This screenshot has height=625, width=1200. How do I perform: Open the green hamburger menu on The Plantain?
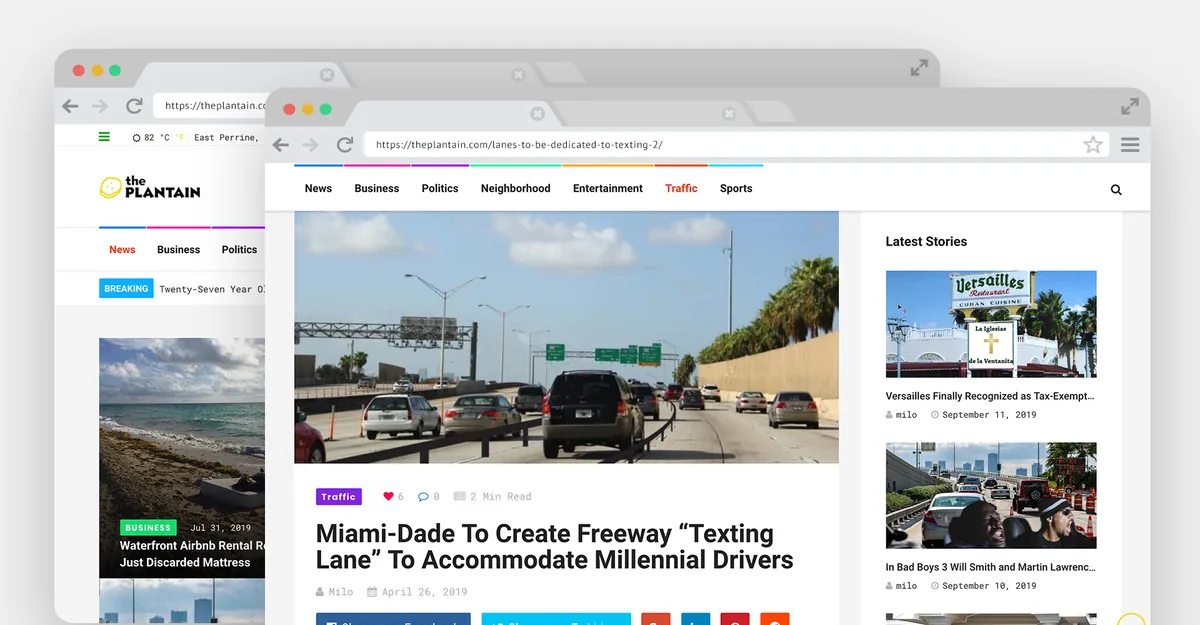pyautogui.click(x=104, y=137)
